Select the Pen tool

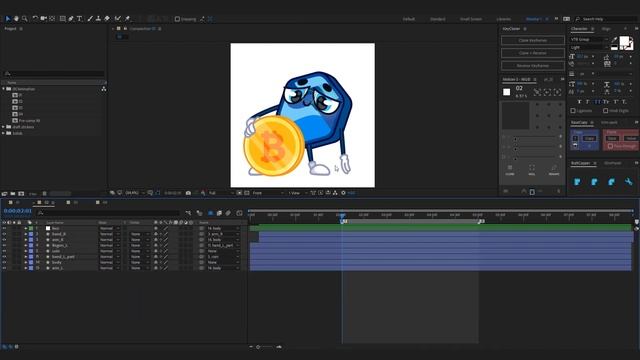coord(71,19)
